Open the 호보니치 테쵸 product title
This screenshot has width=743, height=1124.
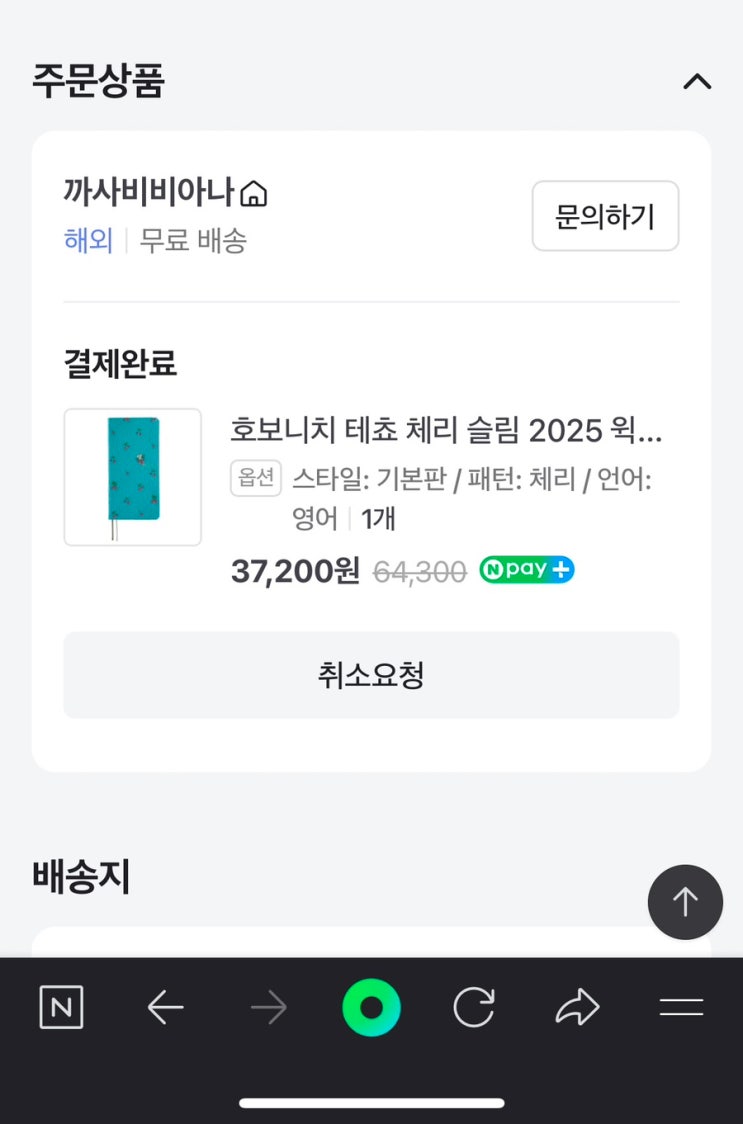click(x=446, y=430)
